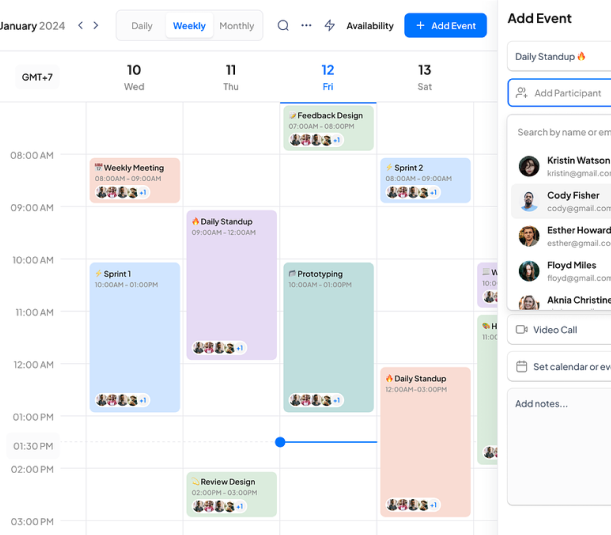Click the Availability link

pyautogui.click(x=370, y=26)
